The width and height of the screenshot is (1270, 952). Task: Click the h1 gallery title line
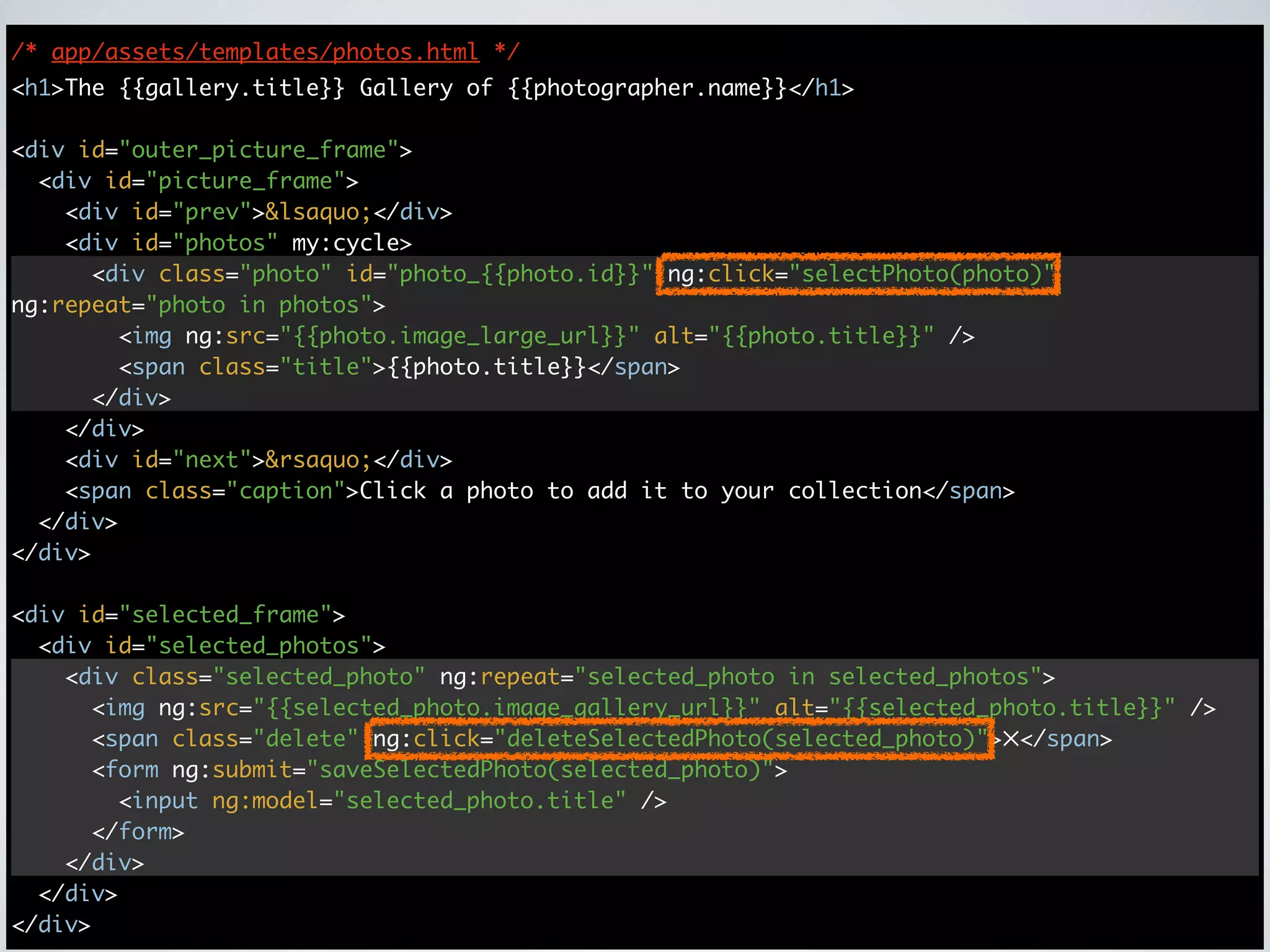pyautogui.click(x=432, y=88)
